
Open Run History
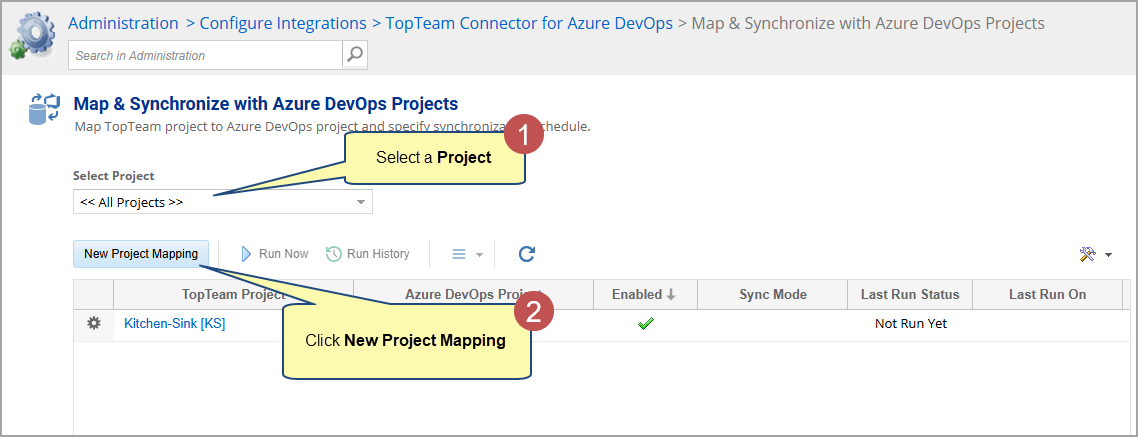click(x=368, y=254)
